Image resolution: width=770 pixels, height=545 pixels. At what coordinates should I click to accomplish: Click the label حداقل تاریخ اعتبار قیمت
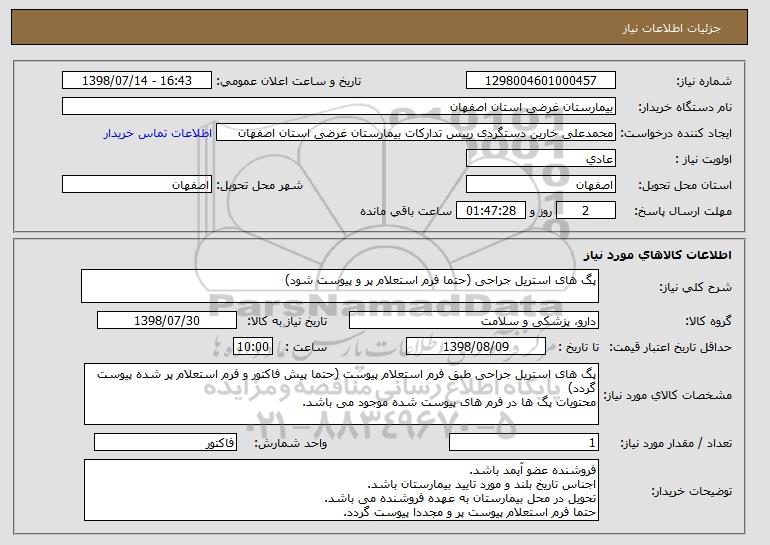[670, 347]
